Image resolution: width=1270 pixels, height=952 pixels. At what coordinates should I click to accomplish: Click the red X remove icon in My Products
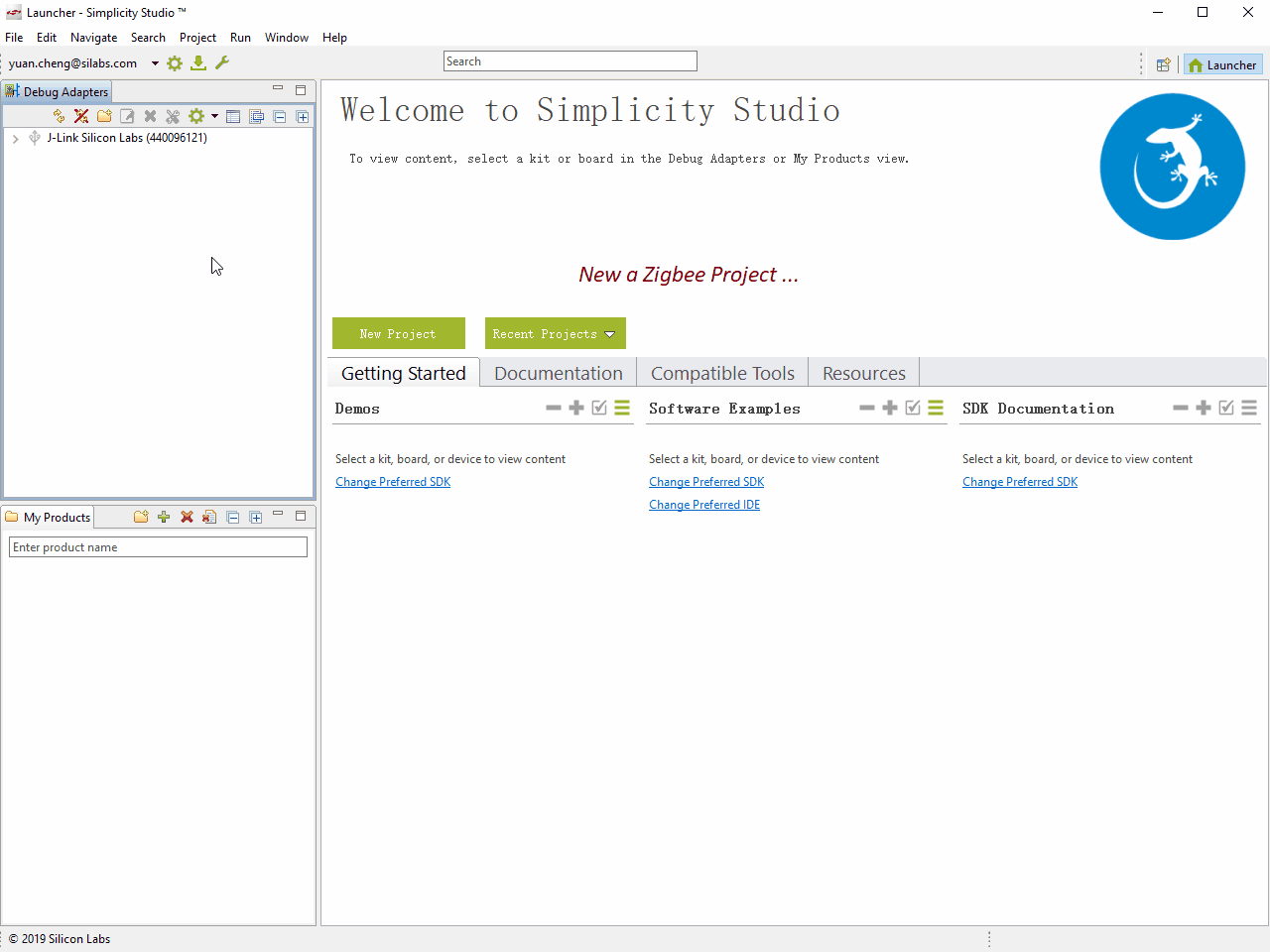coord(187,517)
